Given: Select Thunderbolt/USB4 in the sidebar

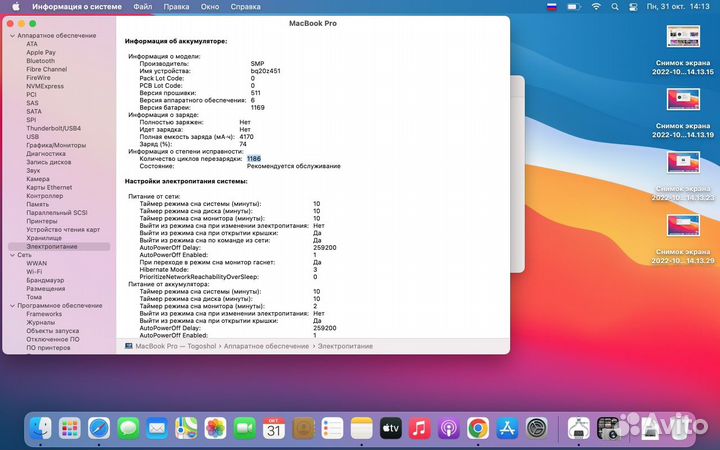Looking at the screenshot, I should 53,128.
